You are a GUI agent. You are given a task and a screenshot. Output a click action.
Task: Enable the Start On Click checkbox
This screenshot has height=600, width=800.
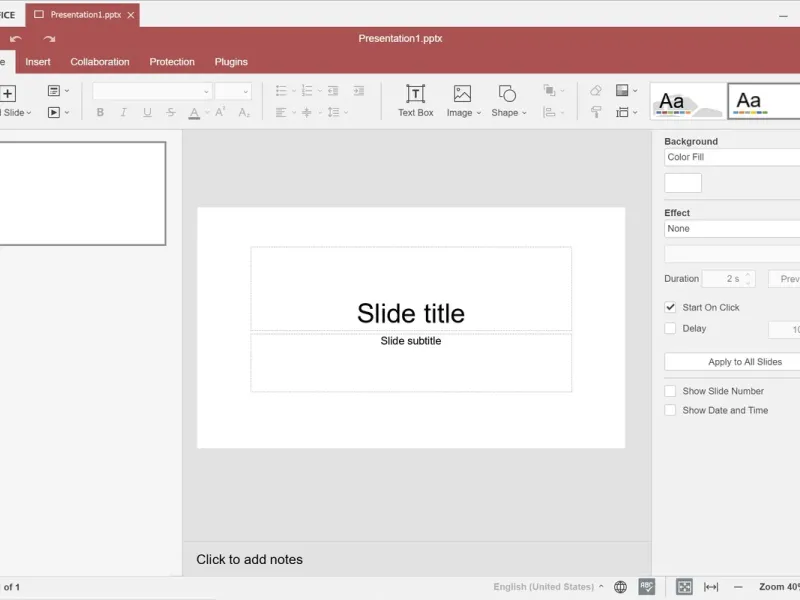point(670,307)
